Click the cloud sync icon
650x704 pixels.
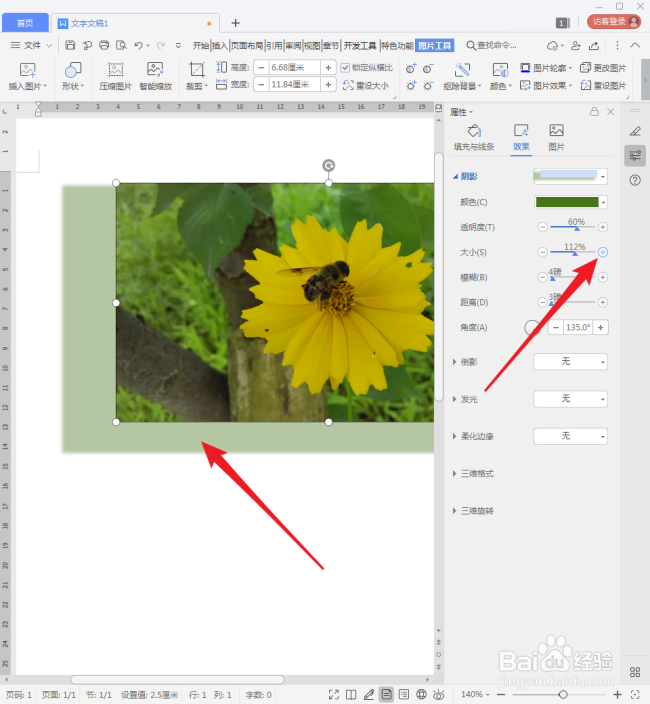[x=553, y=45]
